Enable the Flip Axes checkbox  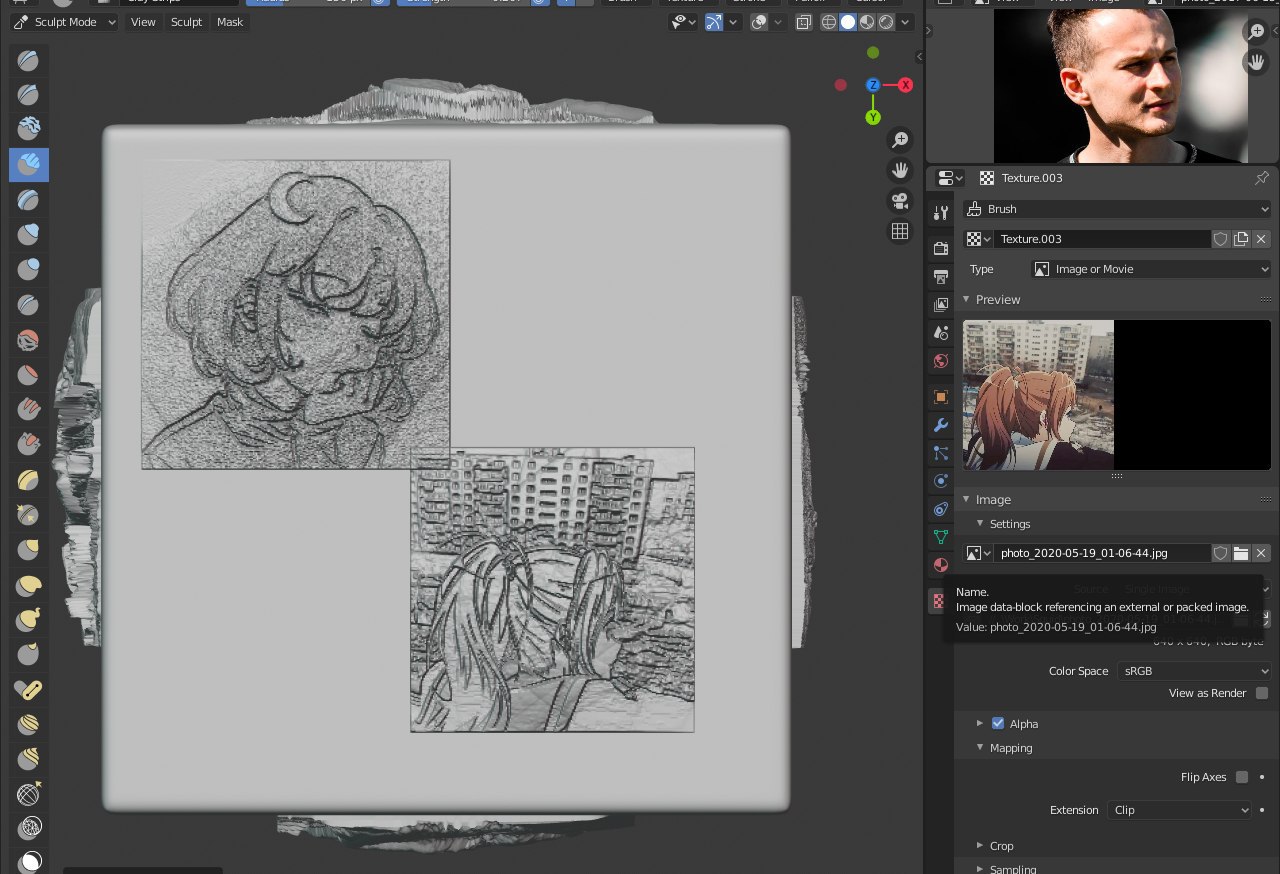pos(1242,777)
